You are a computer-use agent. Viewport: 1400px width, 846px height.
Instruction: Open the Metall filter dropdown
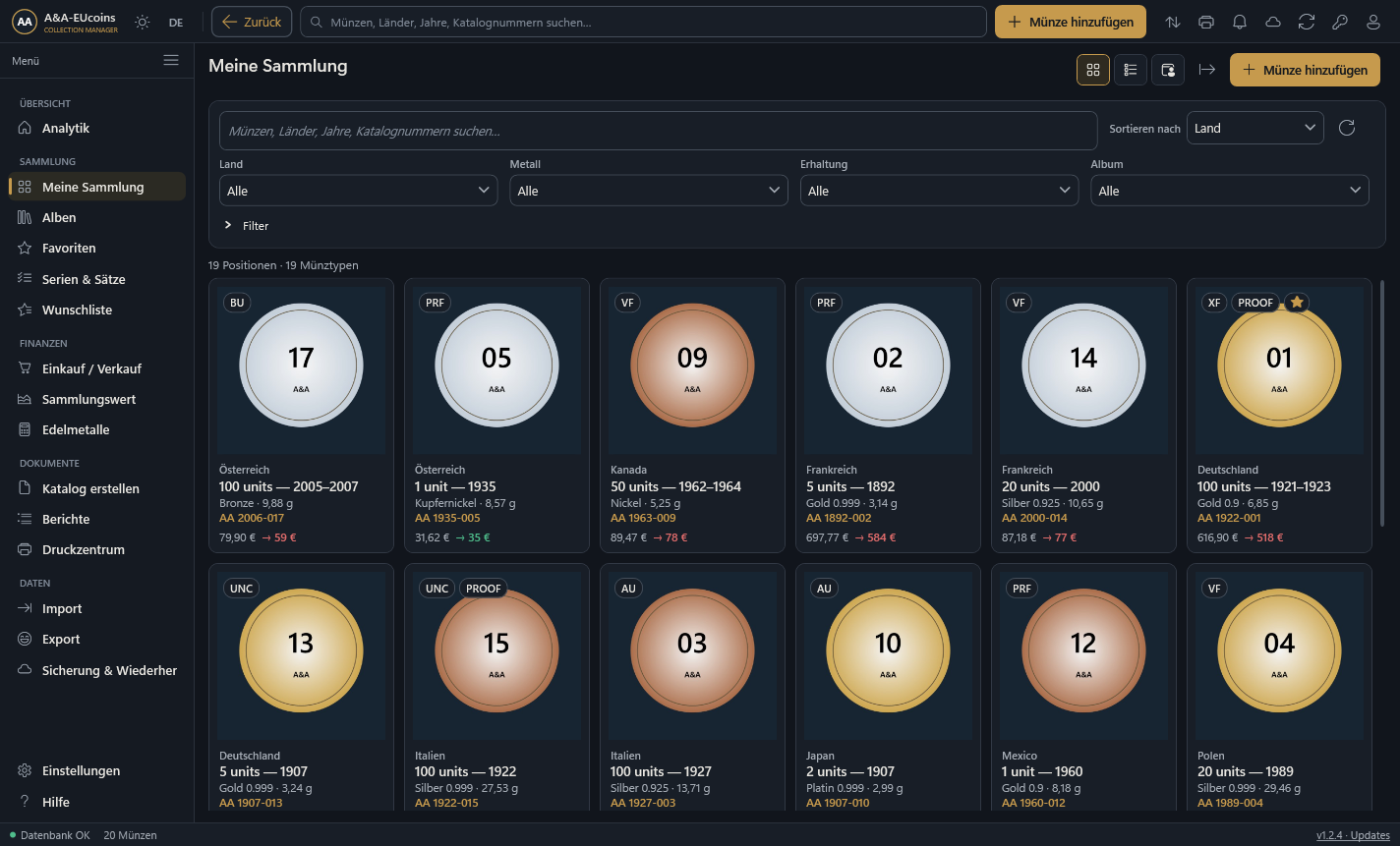pos(649,191)
